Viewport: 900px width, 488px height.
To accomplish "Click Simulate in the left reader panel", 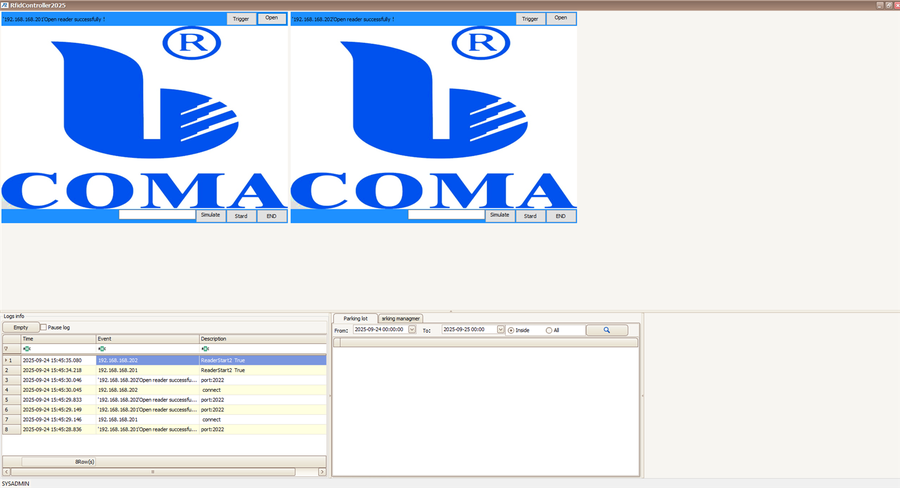I will coord(211,215).
